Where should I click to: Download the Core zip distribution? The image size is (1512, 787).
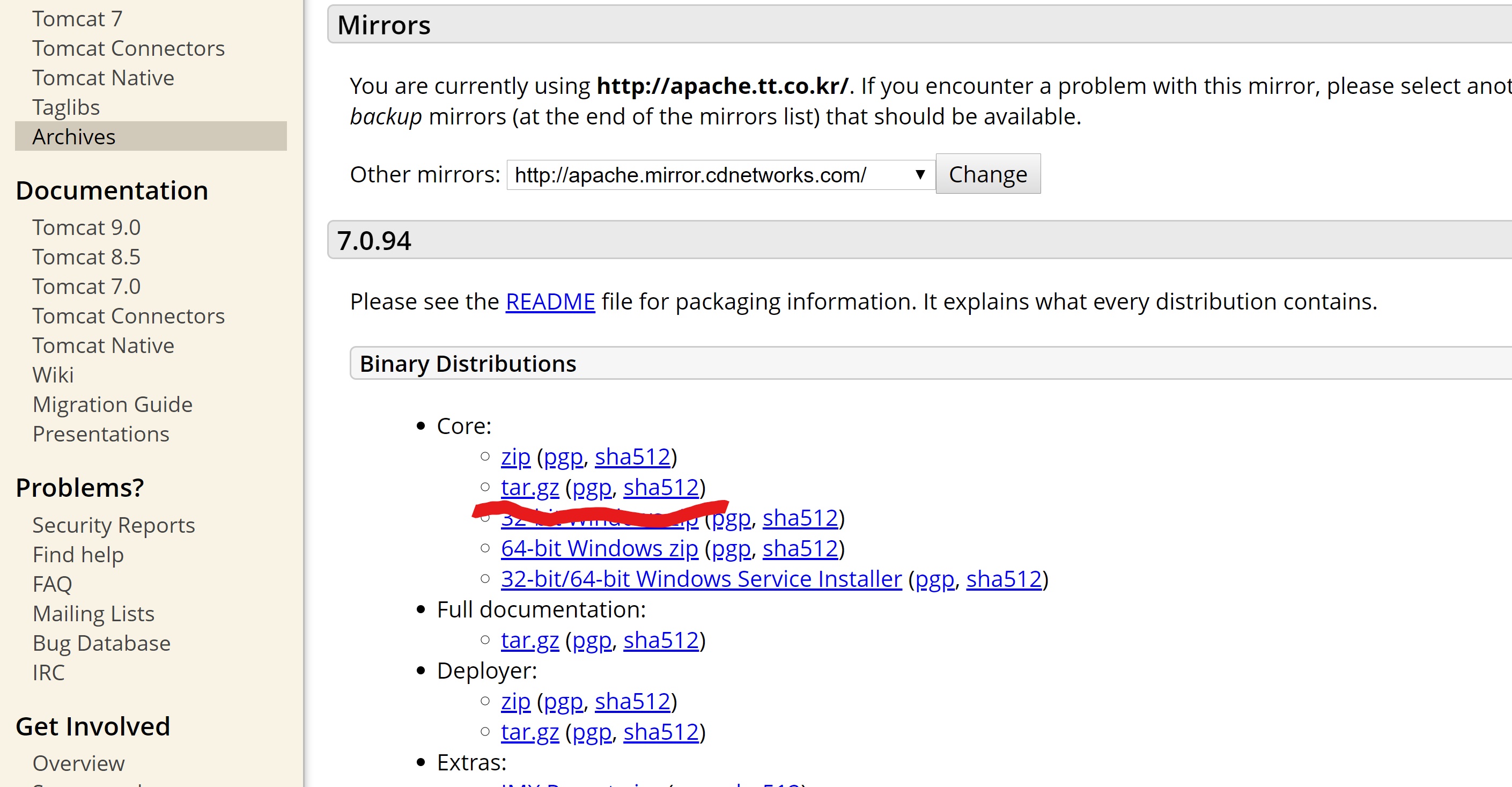[515, 457]
